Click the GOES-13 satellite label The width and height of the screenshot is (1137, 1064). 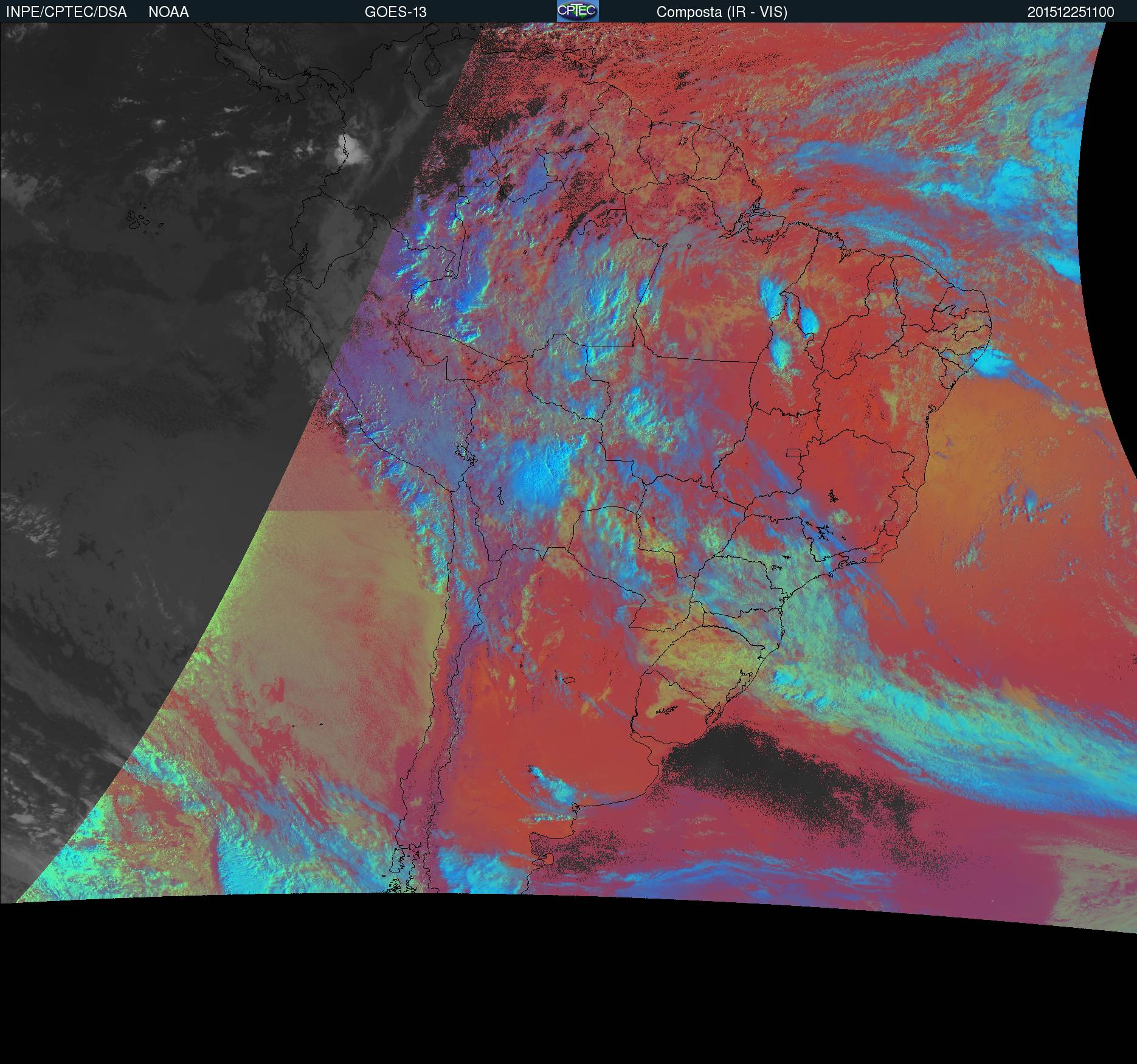[395, 12]
